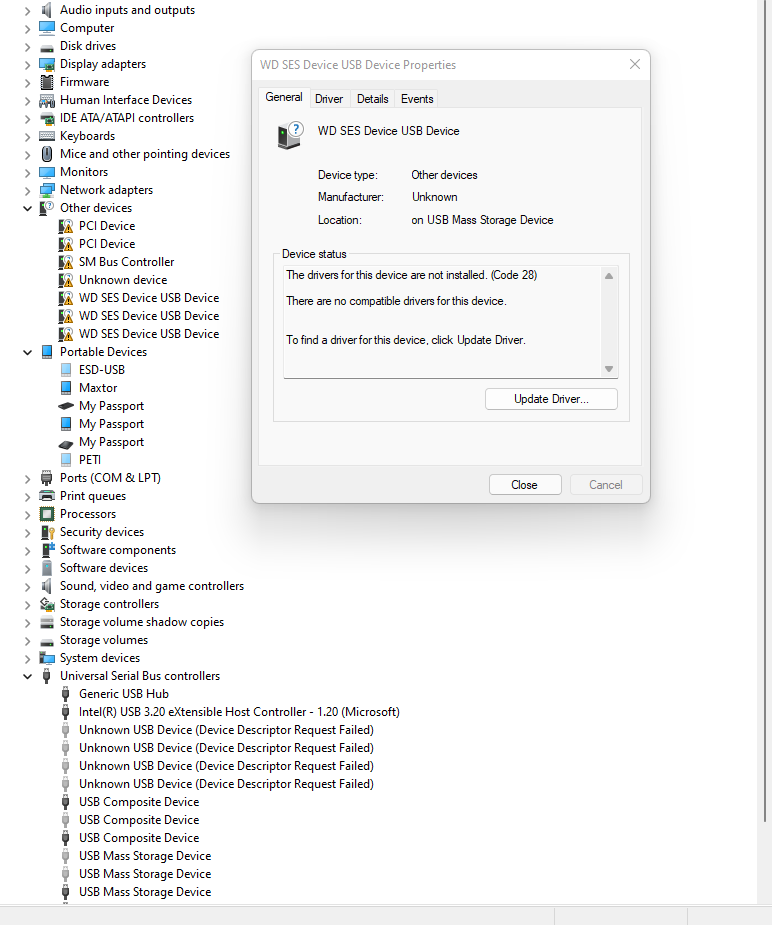
Task: Click the Code 28 status message text
Action: 412,275
